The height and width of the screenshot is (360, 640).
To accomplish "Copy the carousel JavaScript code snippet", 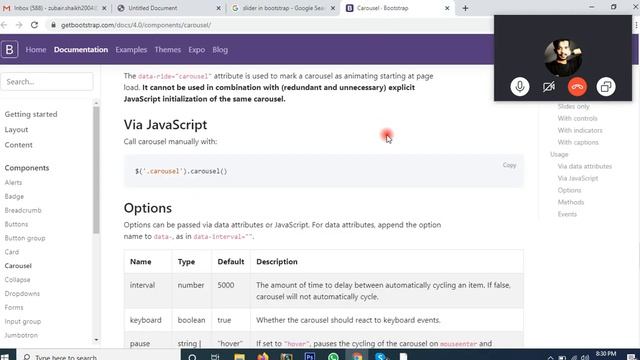I will pos(509,165).
